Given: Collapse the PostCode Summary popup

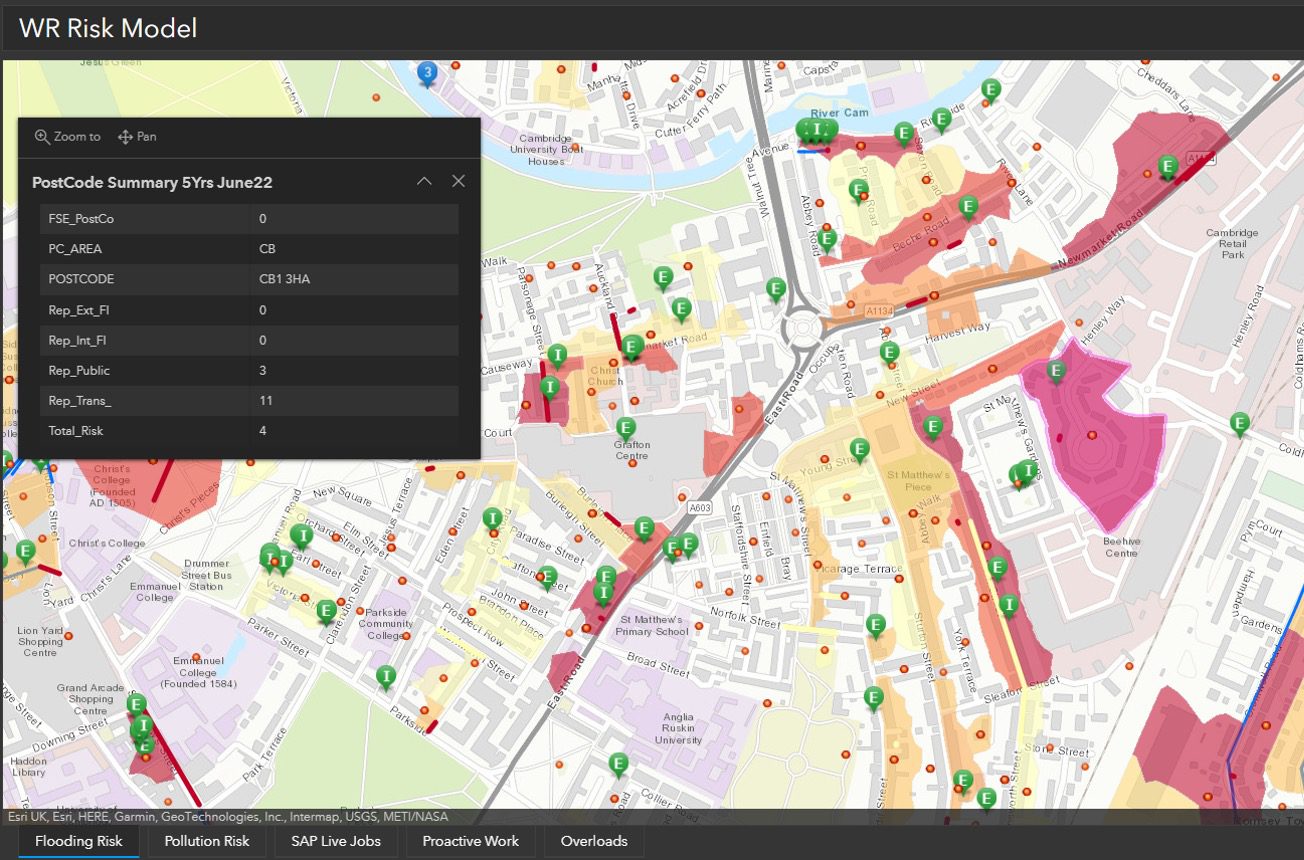Looking at the screenshot, I should [424, 181].
